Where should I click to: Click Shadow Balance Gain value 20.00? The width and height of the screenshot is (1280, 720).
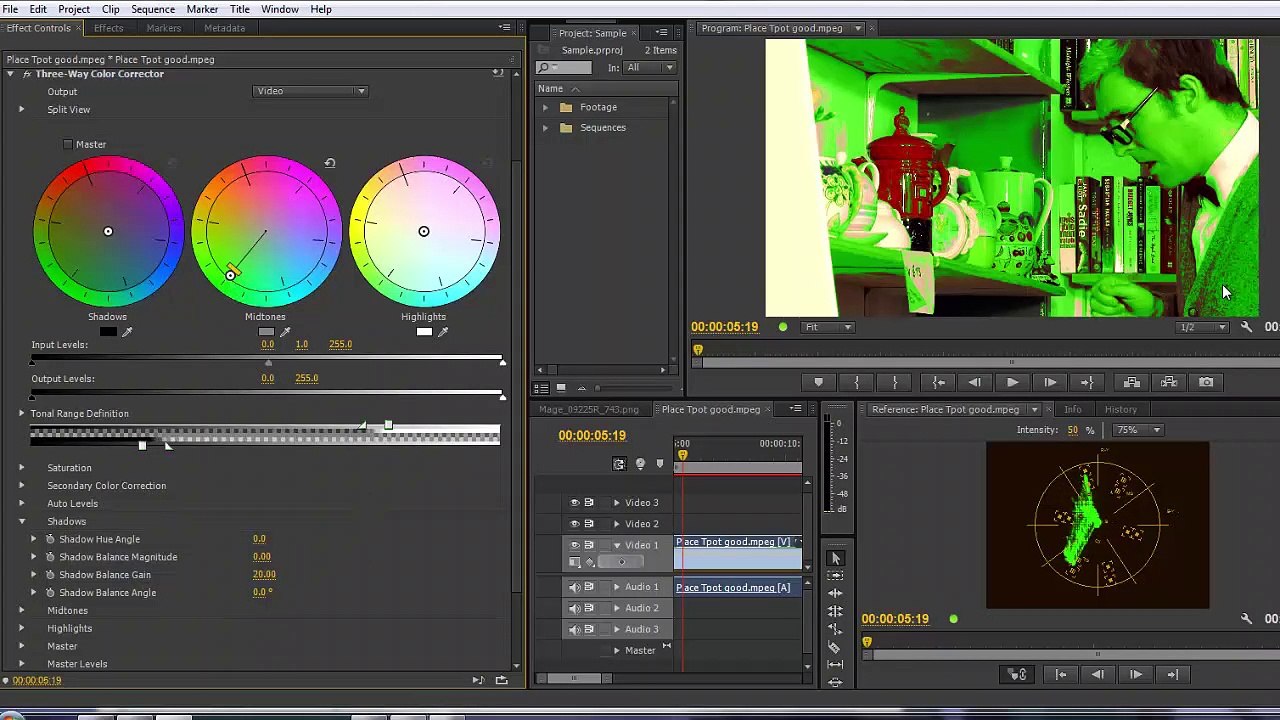pyautogui.click(x=264, y=574)
